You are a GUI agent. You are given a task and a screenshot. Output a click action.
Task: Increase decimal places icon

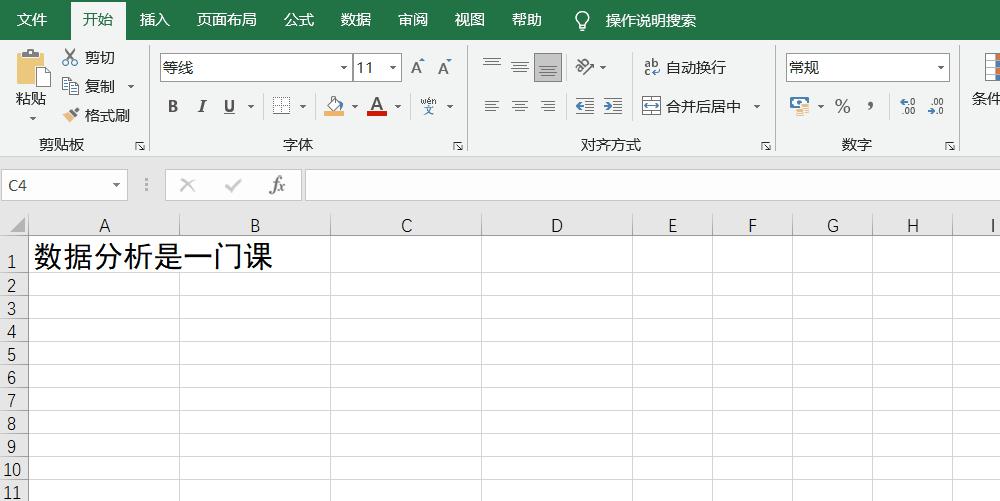[x=908, y=106]
